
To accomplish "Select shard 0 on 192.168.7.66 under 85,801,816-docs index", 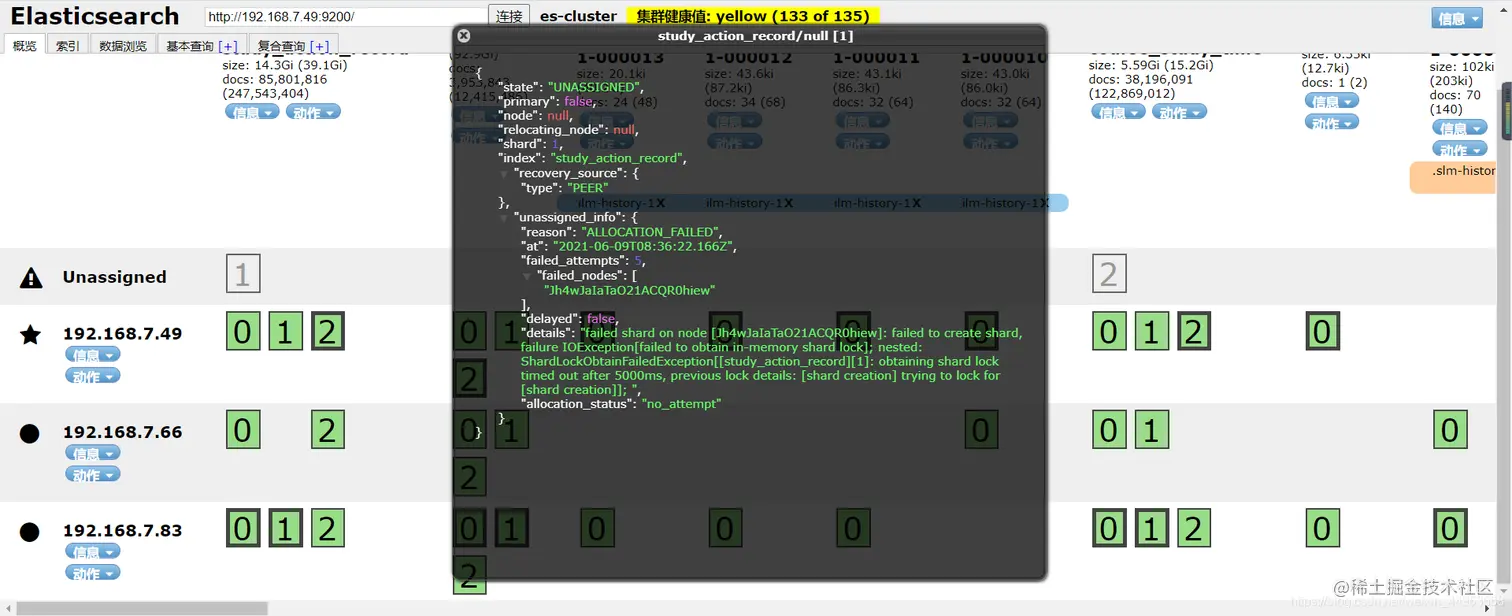I will [243, 430].
